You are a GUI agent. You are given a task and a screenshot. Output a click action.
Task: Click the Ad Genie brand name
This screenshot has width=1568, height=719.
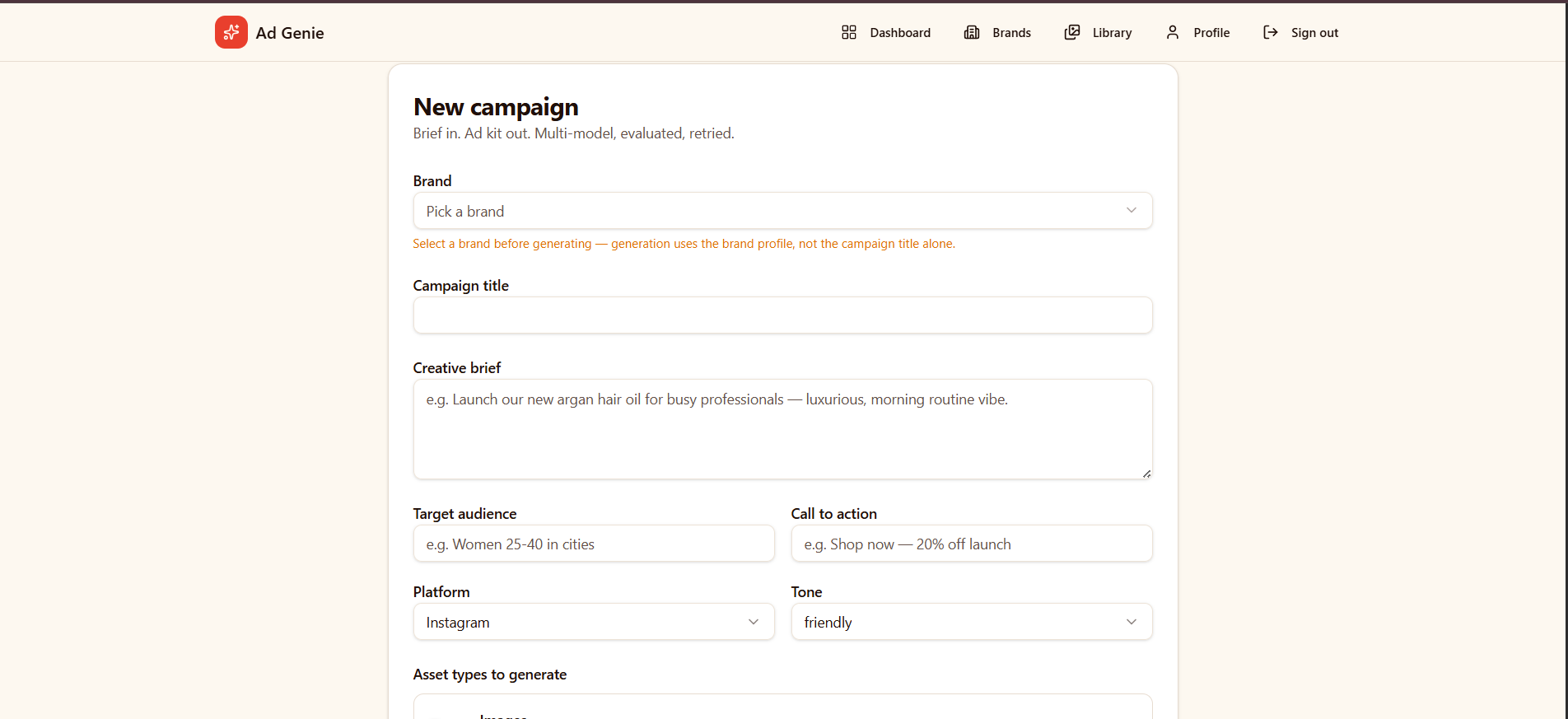(290, 33)
